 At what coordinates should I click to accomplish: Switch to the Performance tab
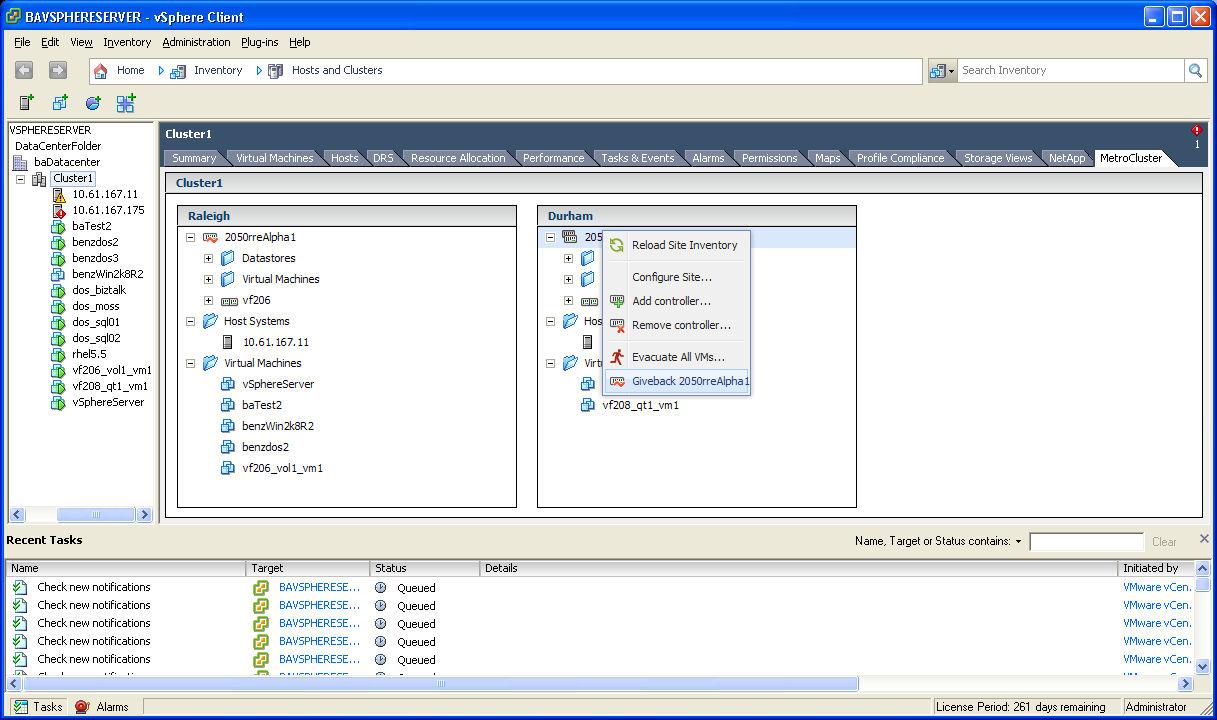tap(553, 158)
